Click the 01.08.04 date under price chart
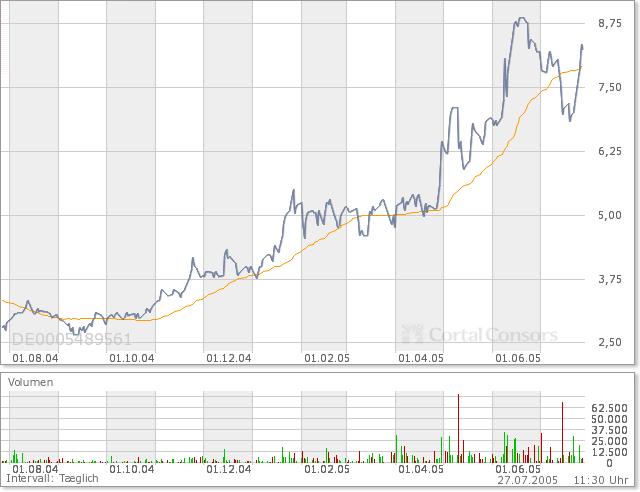Image resolution: width=640 pixels, height=492 pixels. [x=35, y=358]
